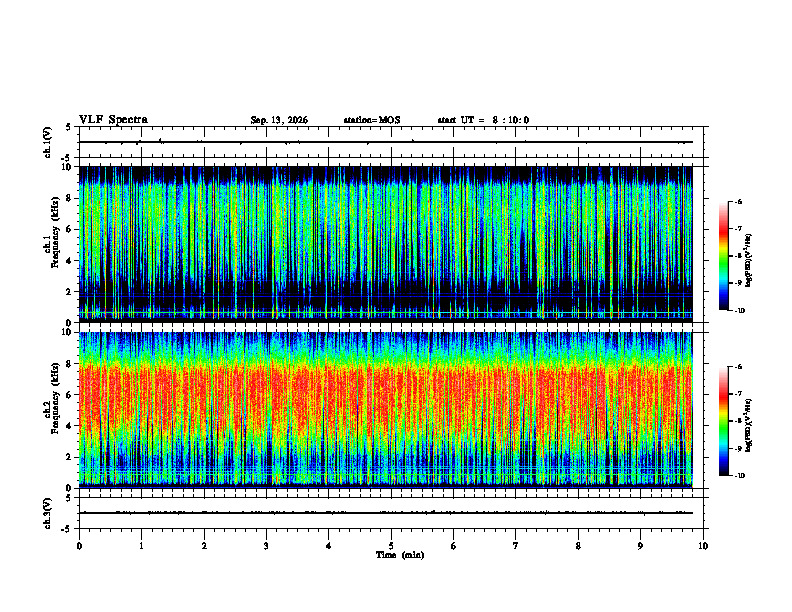Click the station=MOS label

[372, 120]
